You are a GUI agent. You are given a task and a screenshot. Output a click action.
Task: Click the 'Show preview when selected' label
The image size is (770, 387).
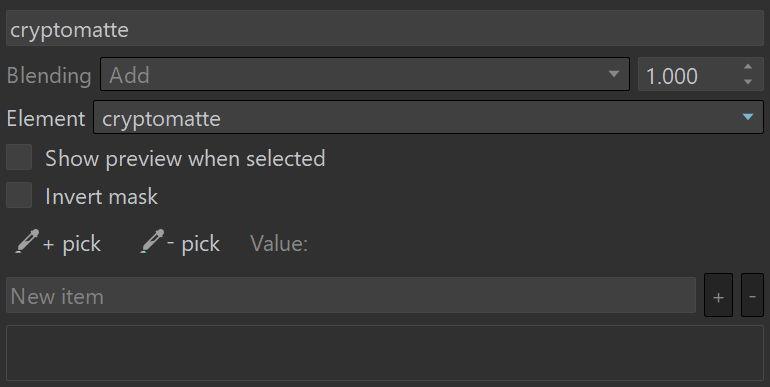pyautogui.click(x=185, y=159)
